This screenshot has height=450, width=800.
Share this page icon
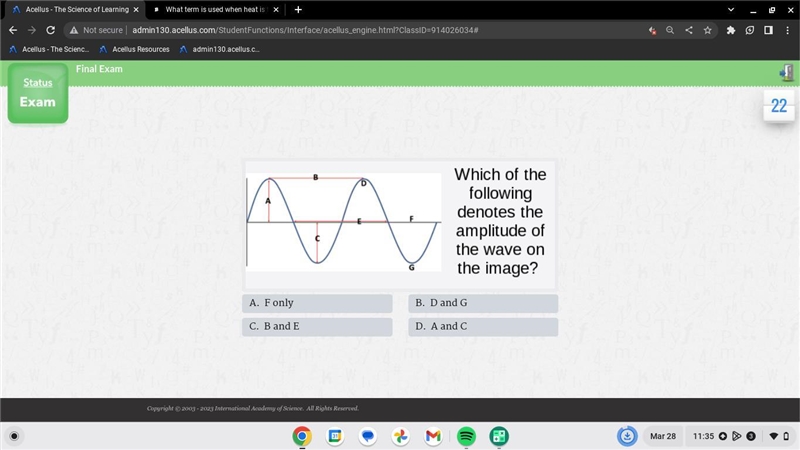(x=689, y=30)
